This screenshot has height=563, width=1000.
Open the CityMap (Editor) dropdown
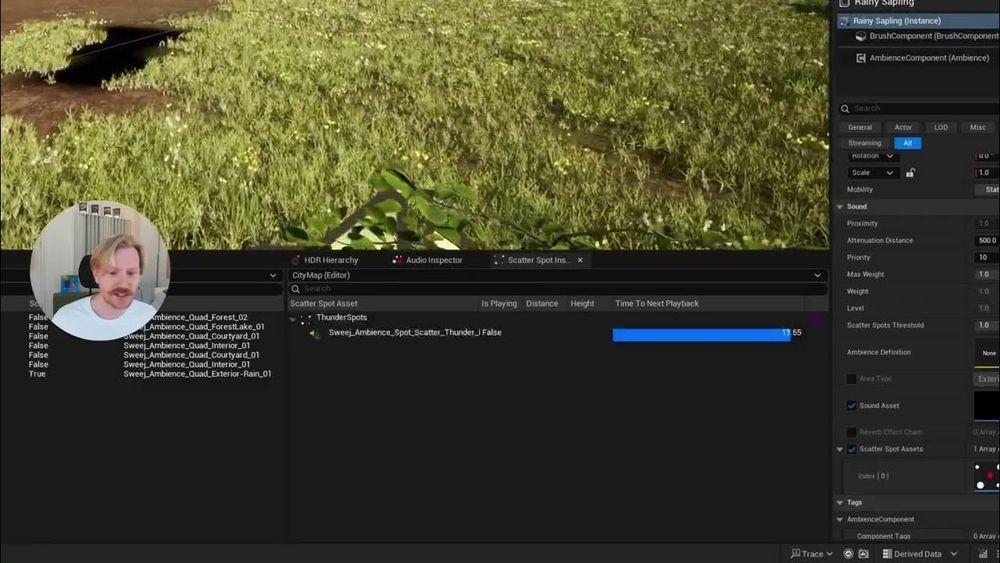click(557, 275)
